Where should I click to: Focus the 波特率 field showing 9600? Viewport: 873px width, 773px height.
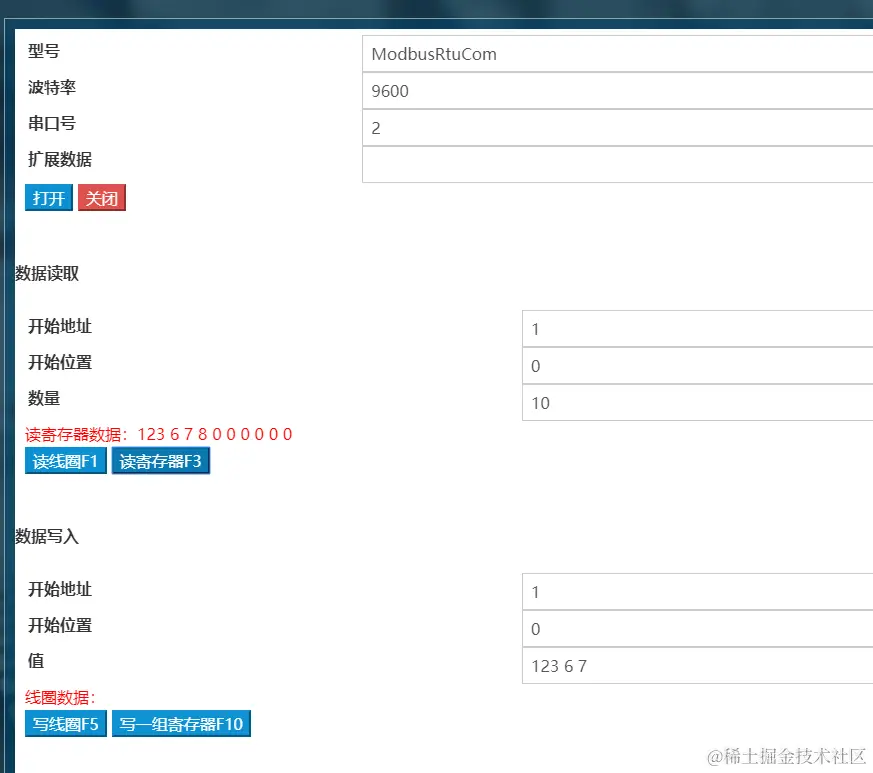[x=617, y=91]
